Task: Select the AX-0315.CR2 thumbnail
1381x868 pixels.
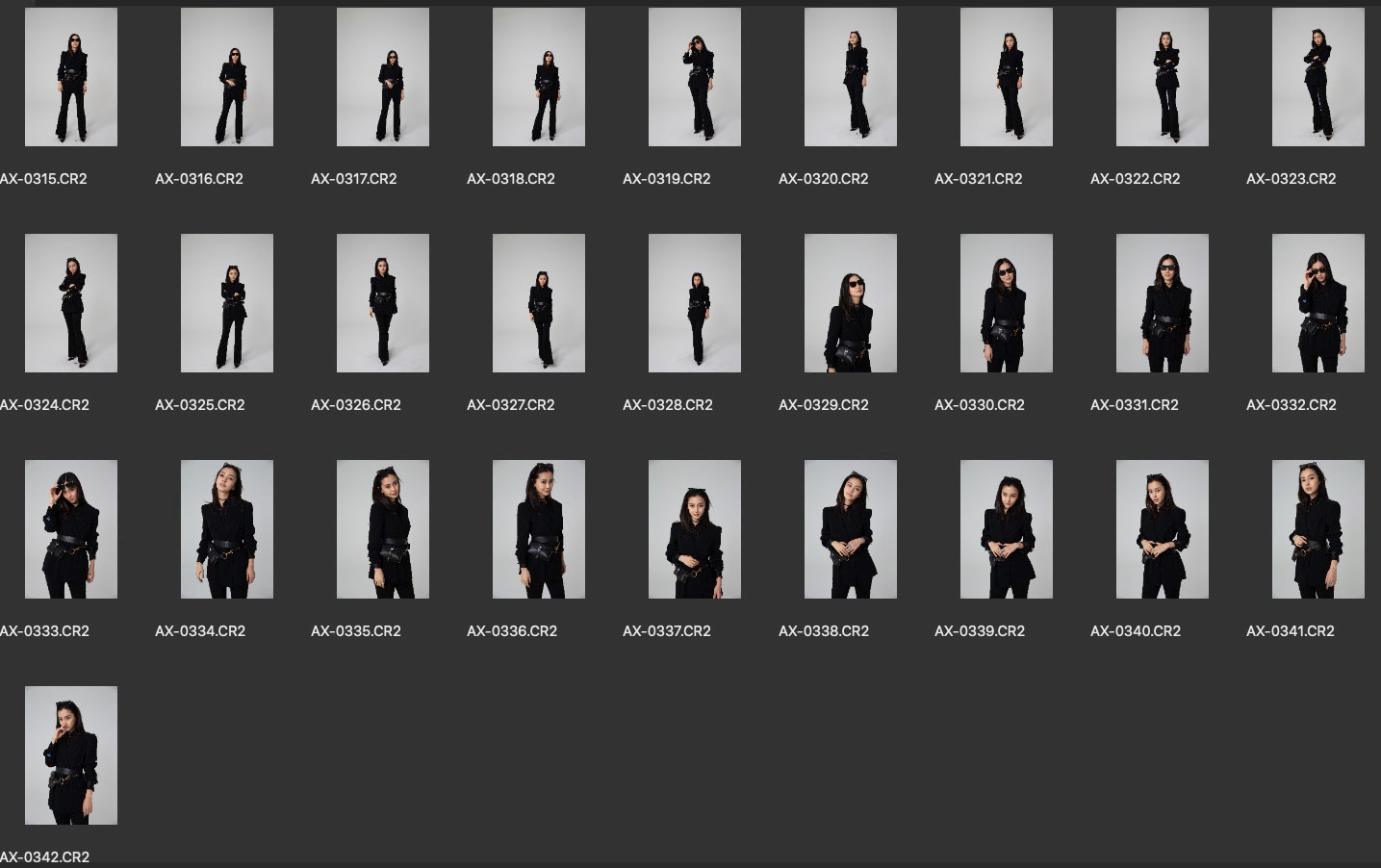Action: (71, 77)
